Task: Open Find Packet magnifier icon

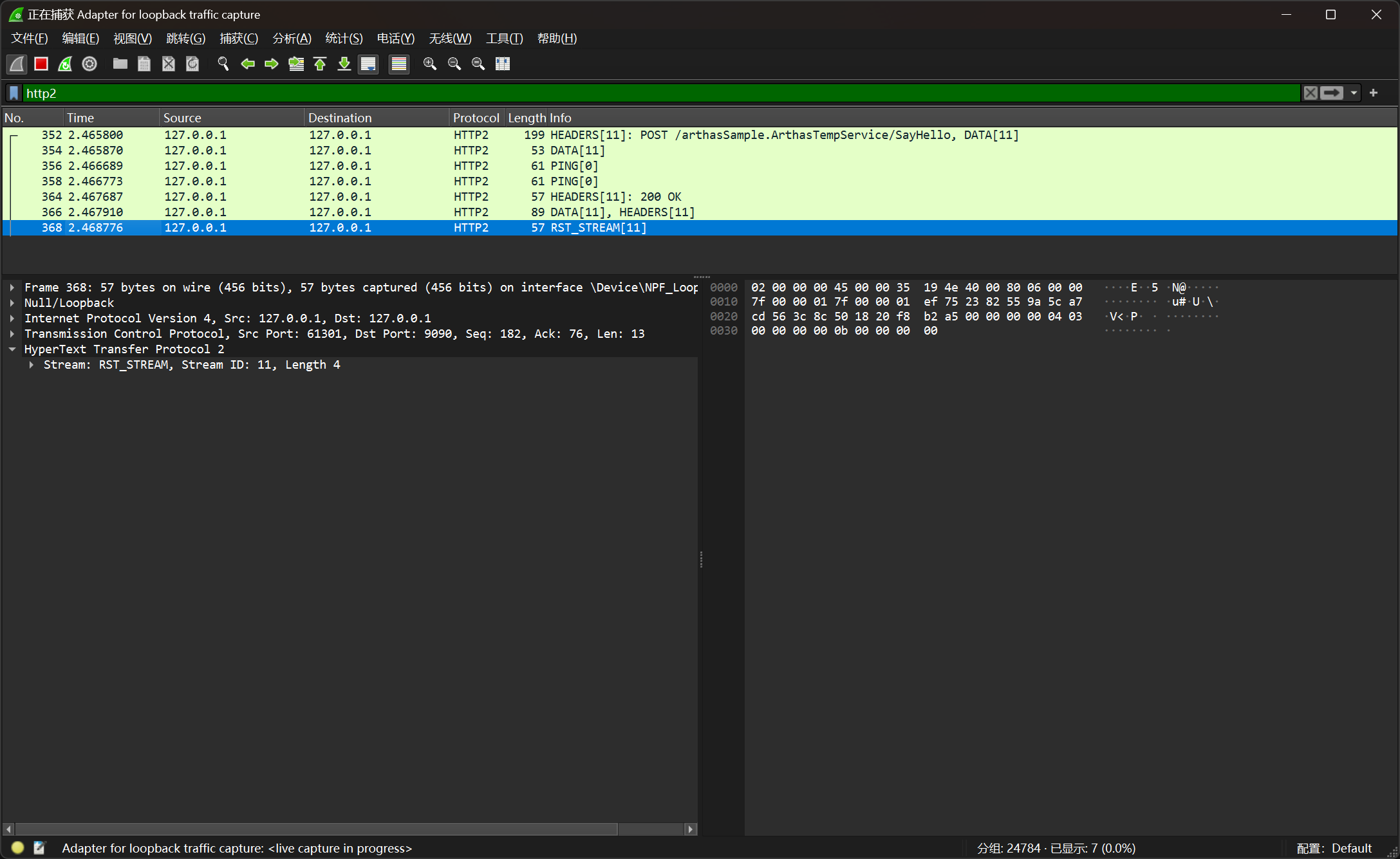Action: (223, 64)
